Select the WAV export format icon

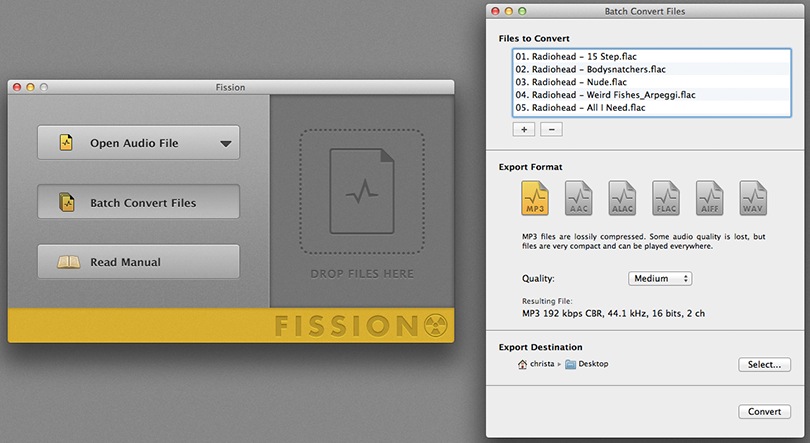pyautogui.click(x=753, y=198)
